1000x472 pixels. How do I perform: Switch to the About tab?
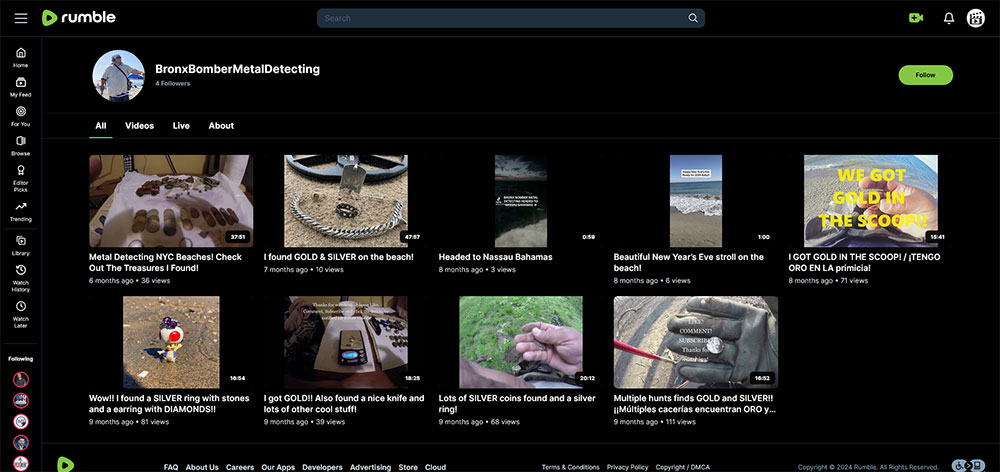point(221,126)
